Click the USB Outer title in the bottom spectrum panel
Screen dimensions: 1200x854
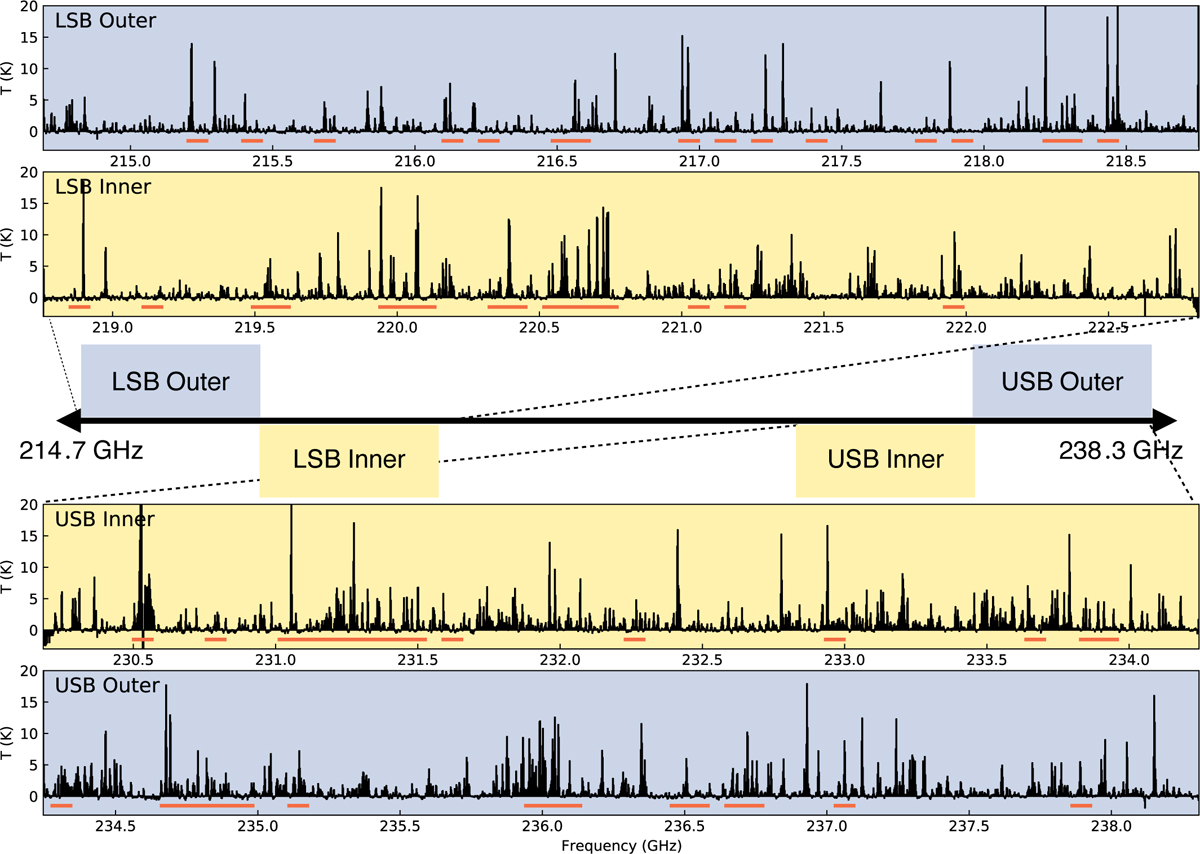click(106, 686)
